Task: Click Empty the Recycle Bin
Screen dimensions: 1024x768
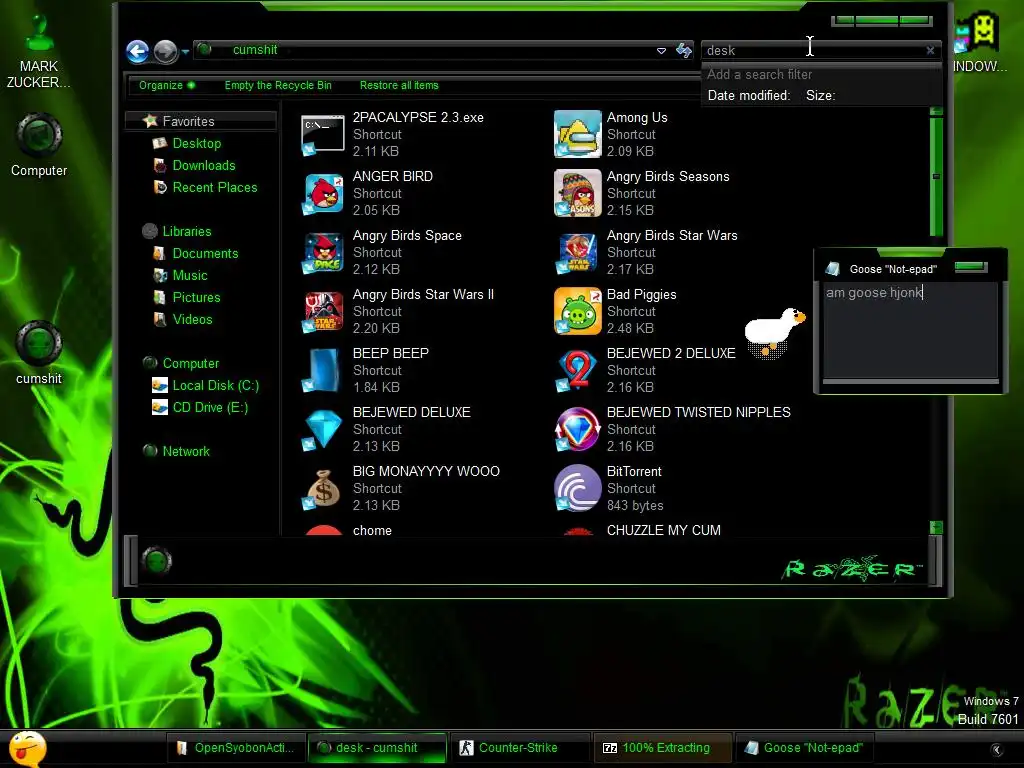Action: [x=278, y=86]
